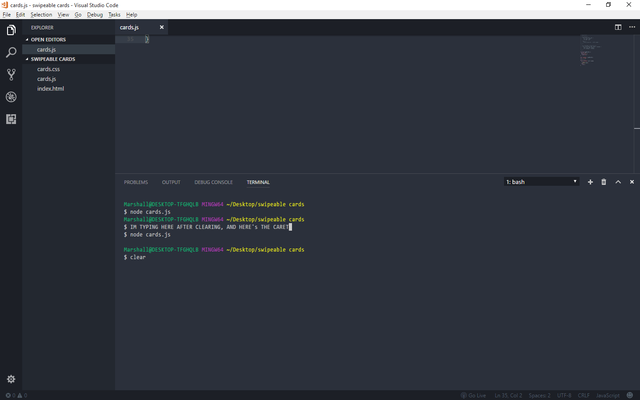Open the Go menu

coord(78,15)
